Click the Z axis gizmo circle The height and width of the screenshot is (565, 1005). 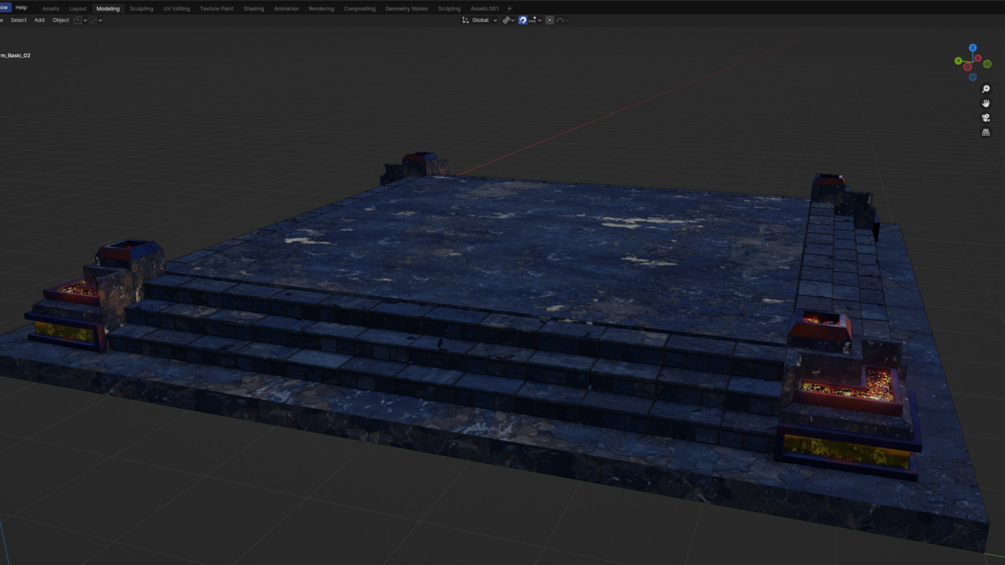pos(973,48)
